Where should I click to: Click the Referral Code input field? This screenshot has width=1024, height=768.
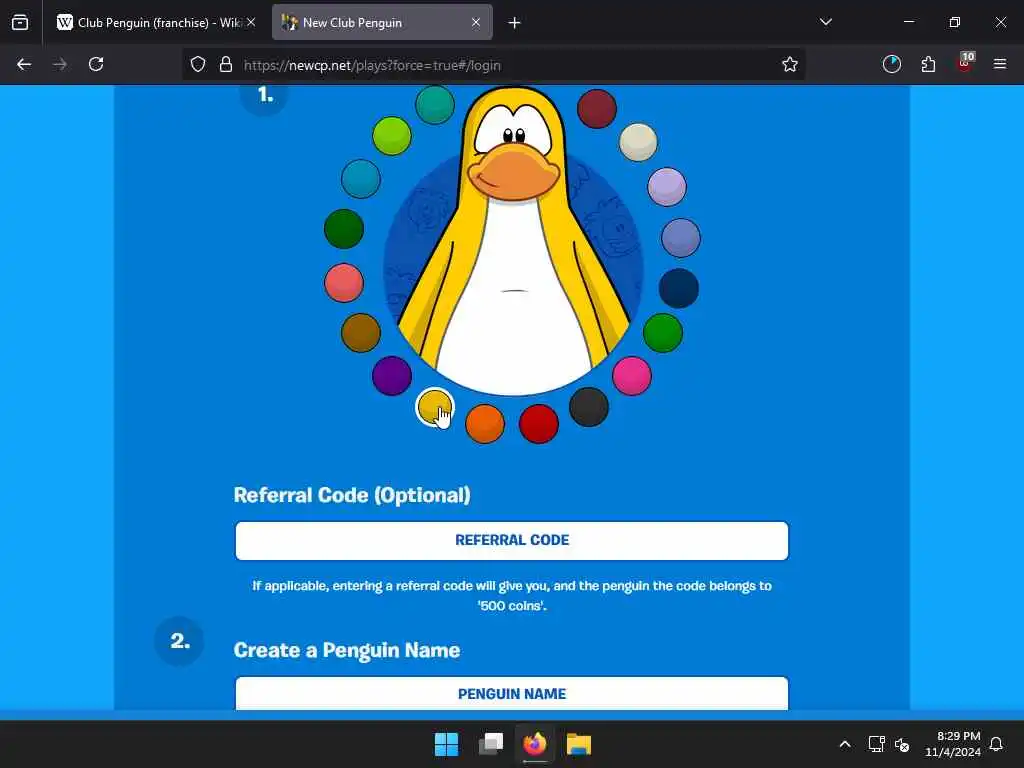(x=512, y=541)
